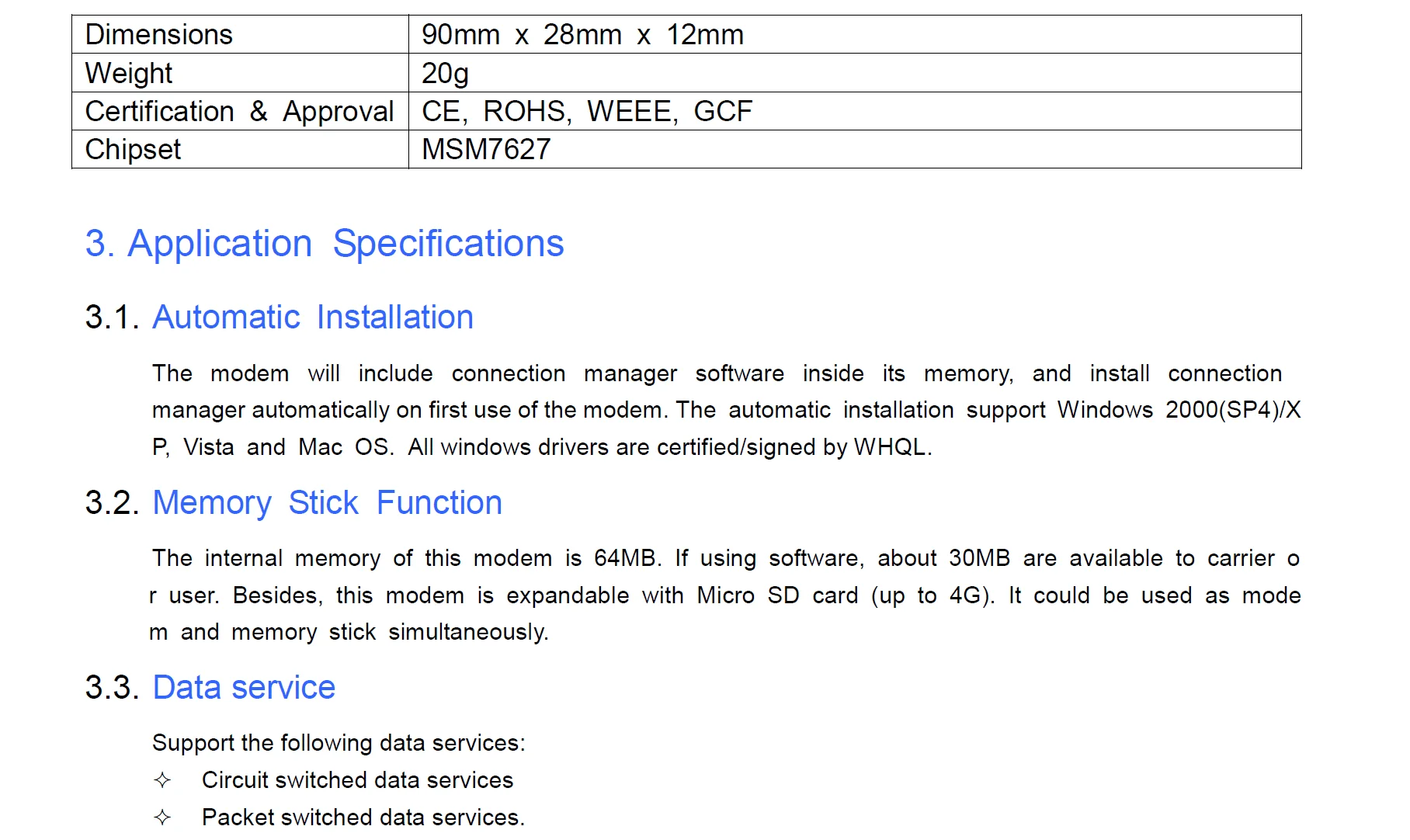
Task: Click the 'Circuit switched data services' item
Action: coord(357,780)
